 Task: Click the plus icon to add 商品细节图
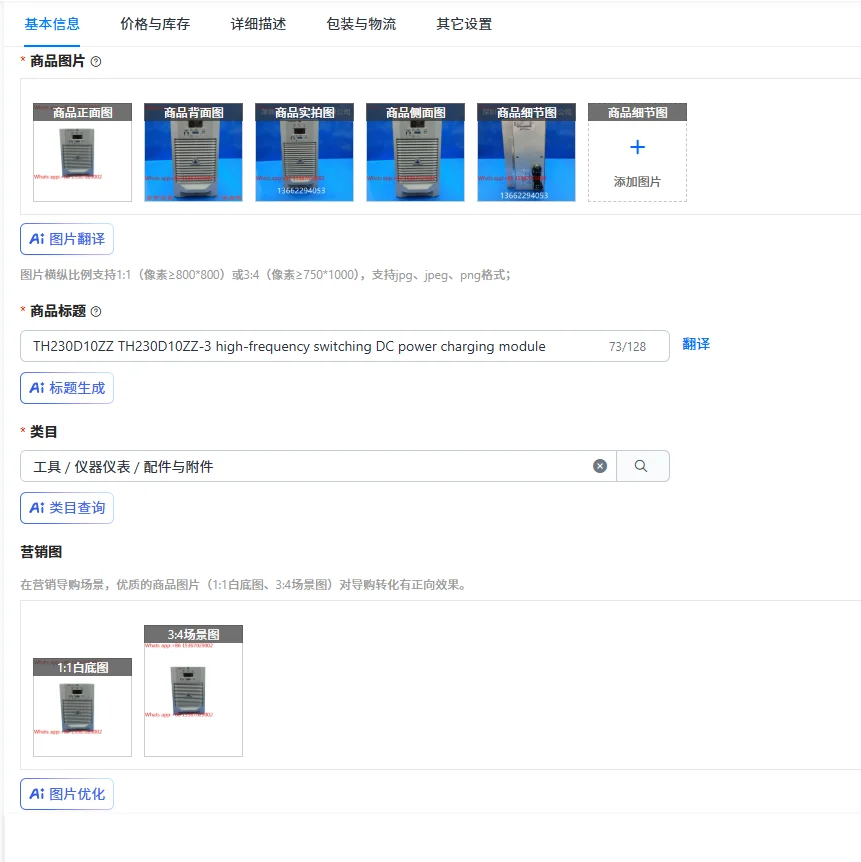(x=637, y=148)
